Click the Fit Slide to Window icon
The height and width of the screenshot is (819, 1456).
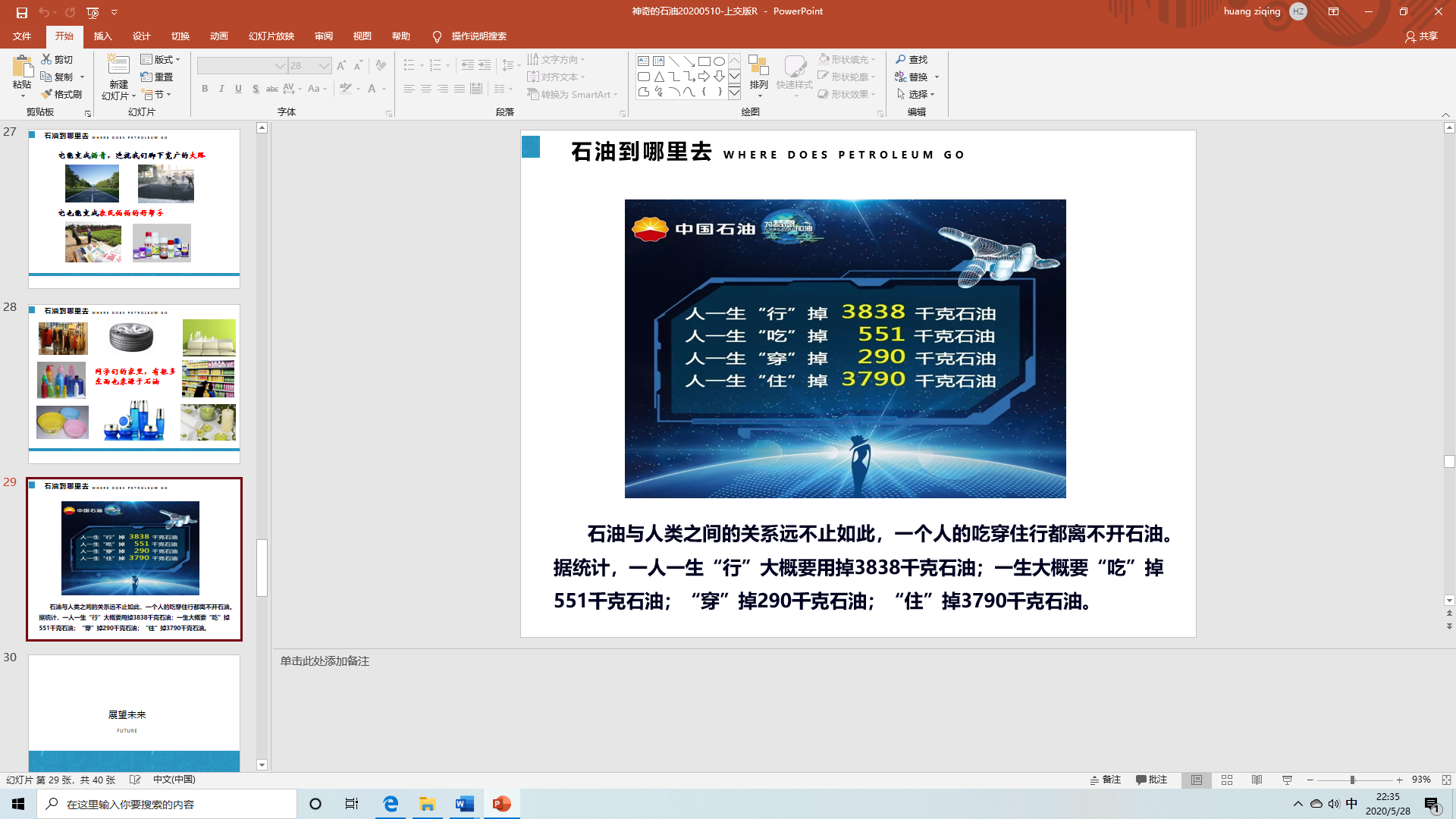click(1446, 780)
